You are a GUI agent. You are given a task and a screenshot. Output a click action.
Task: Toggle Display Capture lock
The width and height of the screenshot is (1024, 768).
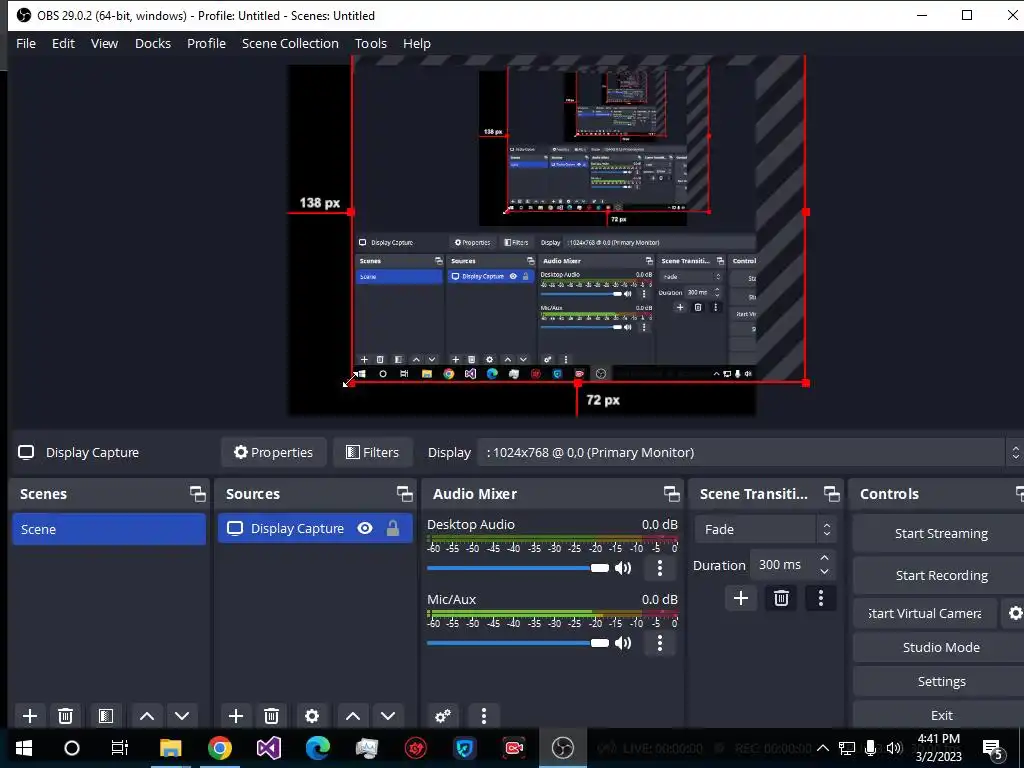click(x=392, y=528)
